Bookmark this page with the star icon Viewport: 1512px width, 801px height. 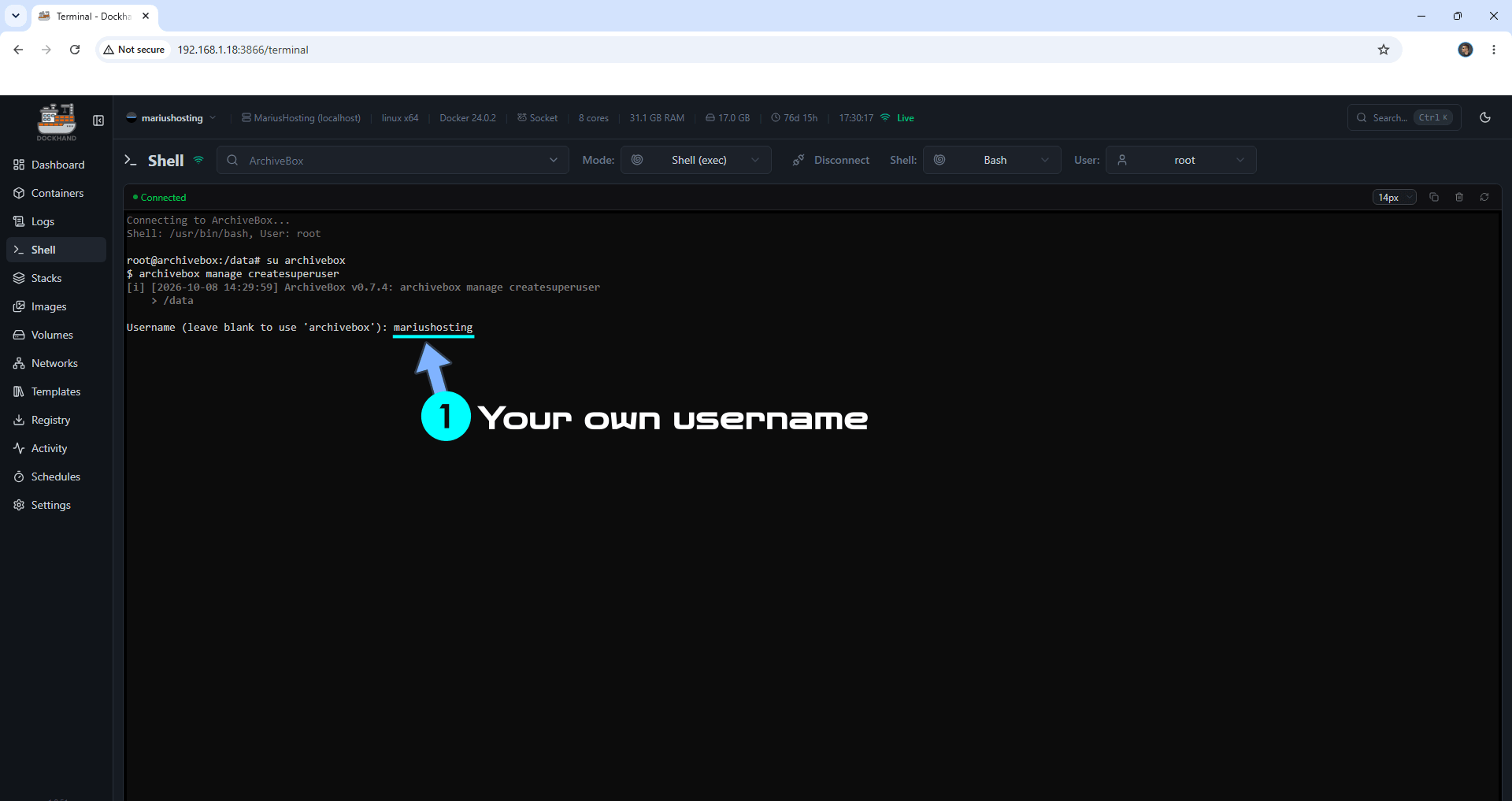[x=1384, y=50]
